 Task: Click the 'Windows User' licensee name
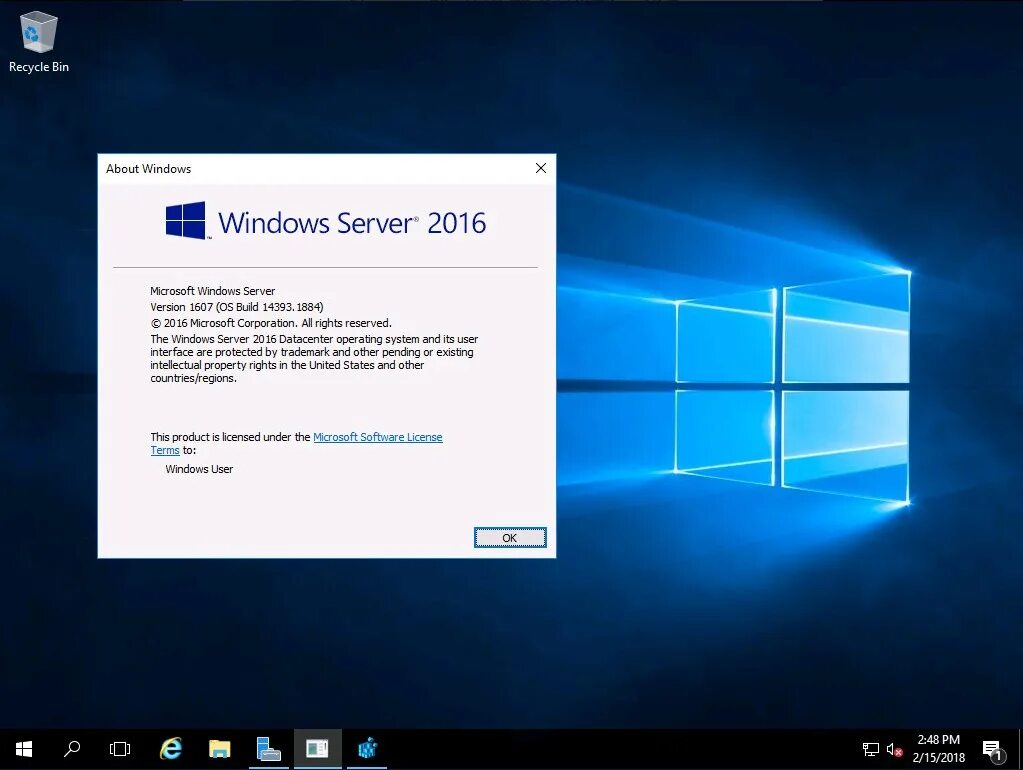tap(199, 469)
